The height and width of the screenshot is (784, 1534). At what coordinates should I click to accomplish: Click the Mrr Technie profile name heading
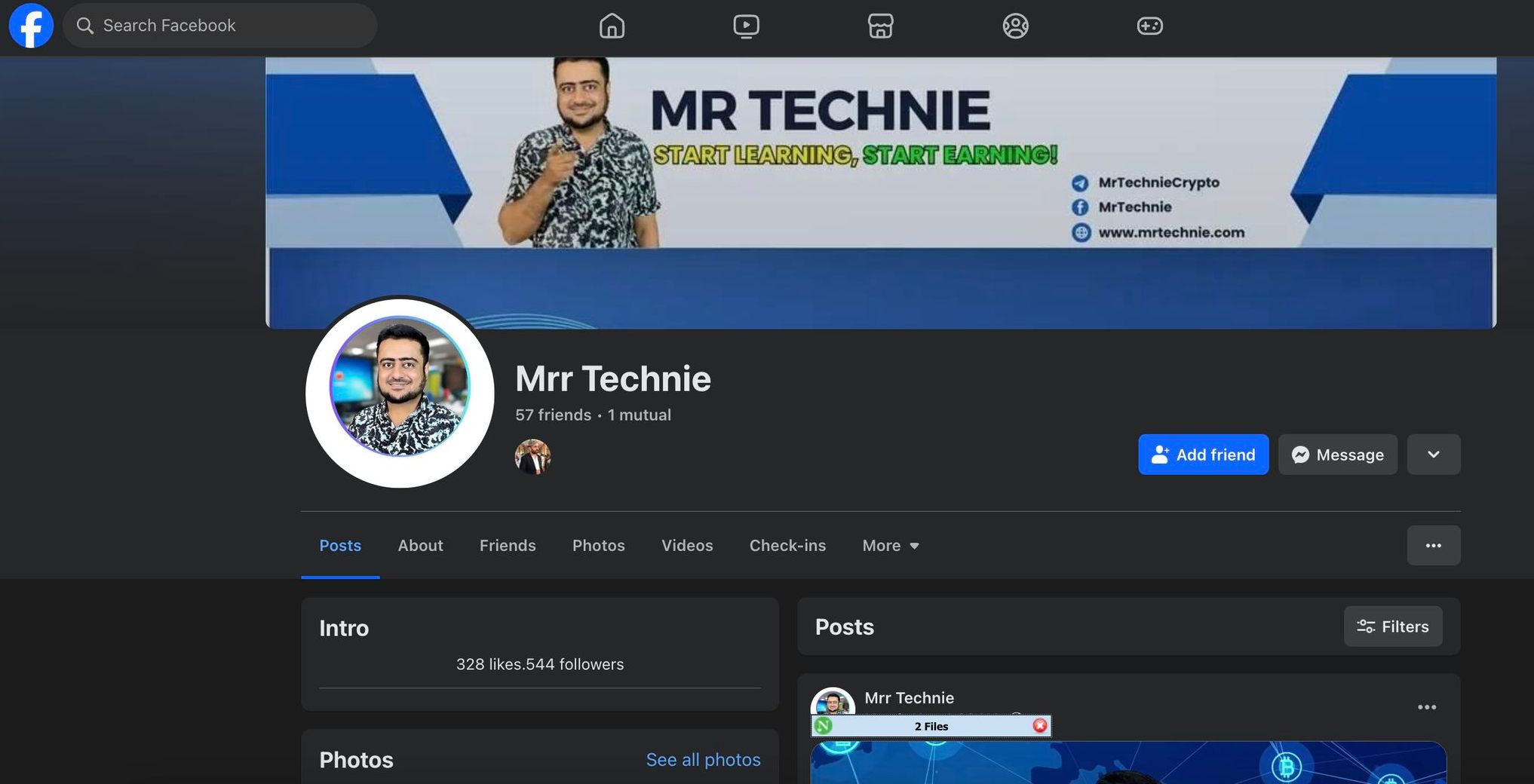click(613, 378)
